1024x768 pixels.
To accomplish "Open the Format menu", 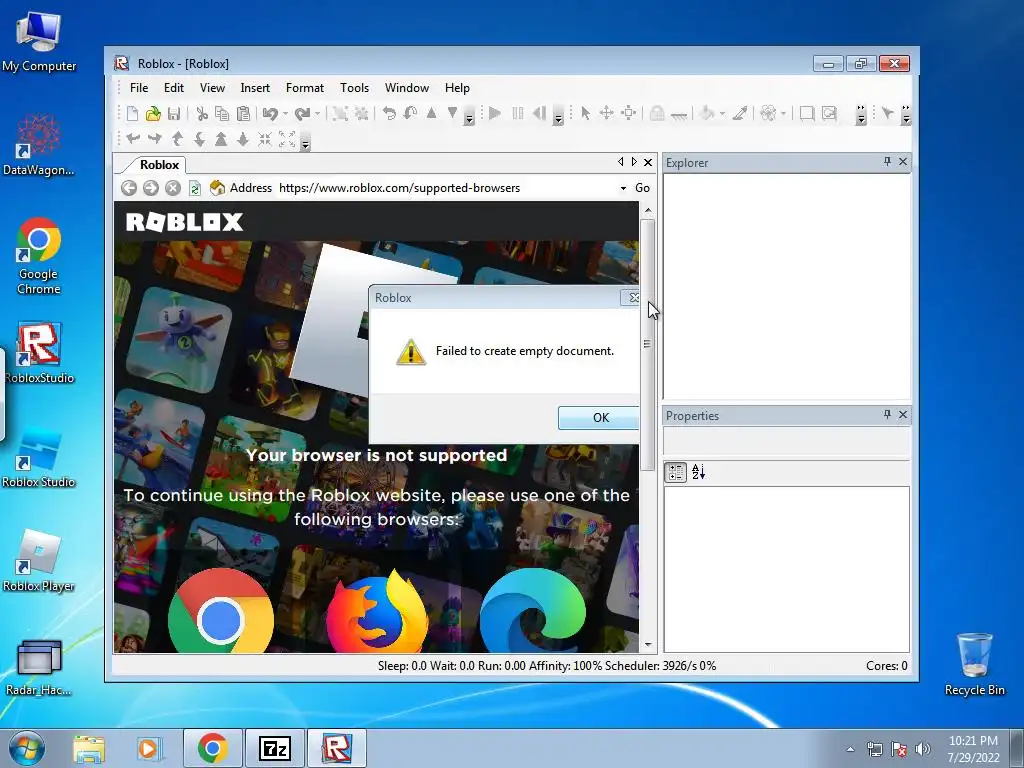I will point(304,88).
